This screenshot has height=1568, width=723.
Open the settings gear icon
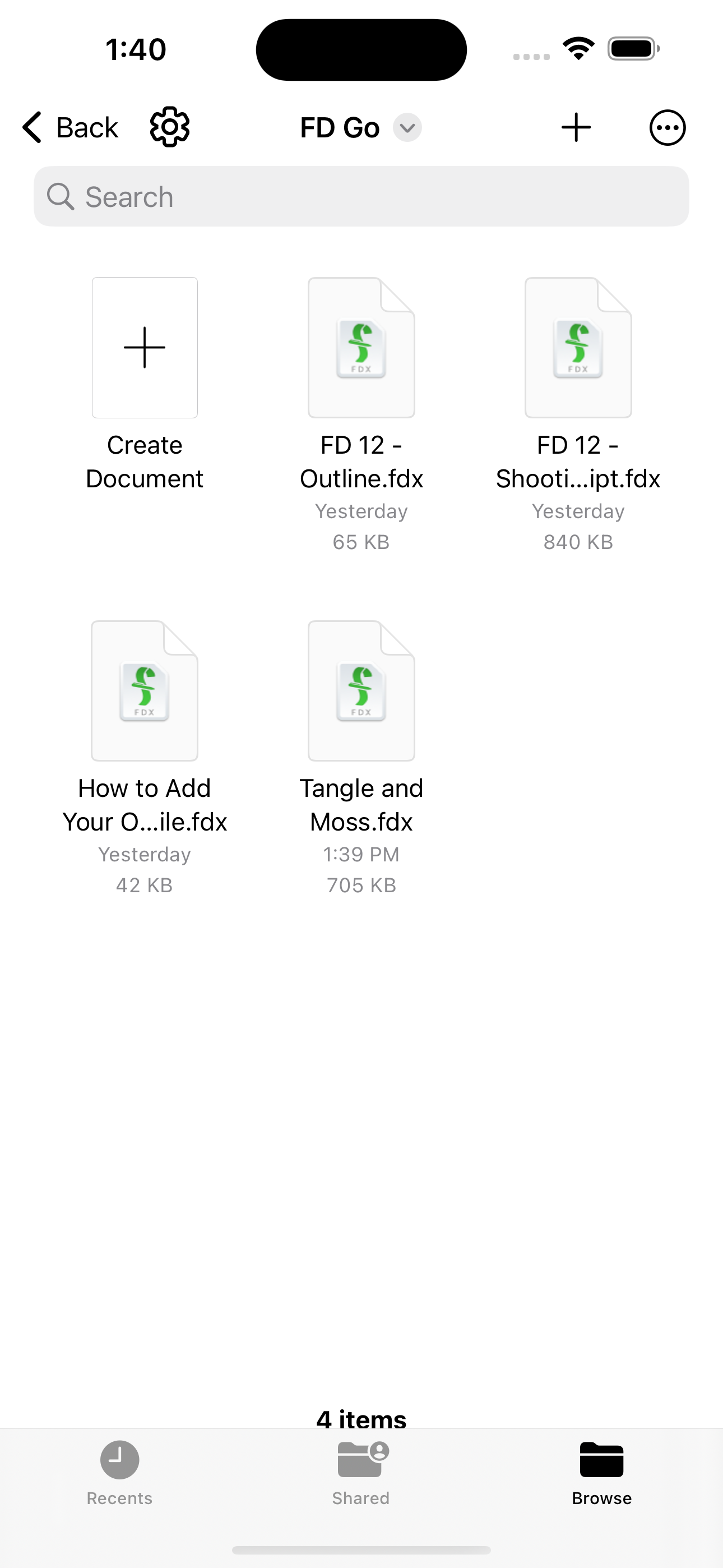tap(170, 127)
